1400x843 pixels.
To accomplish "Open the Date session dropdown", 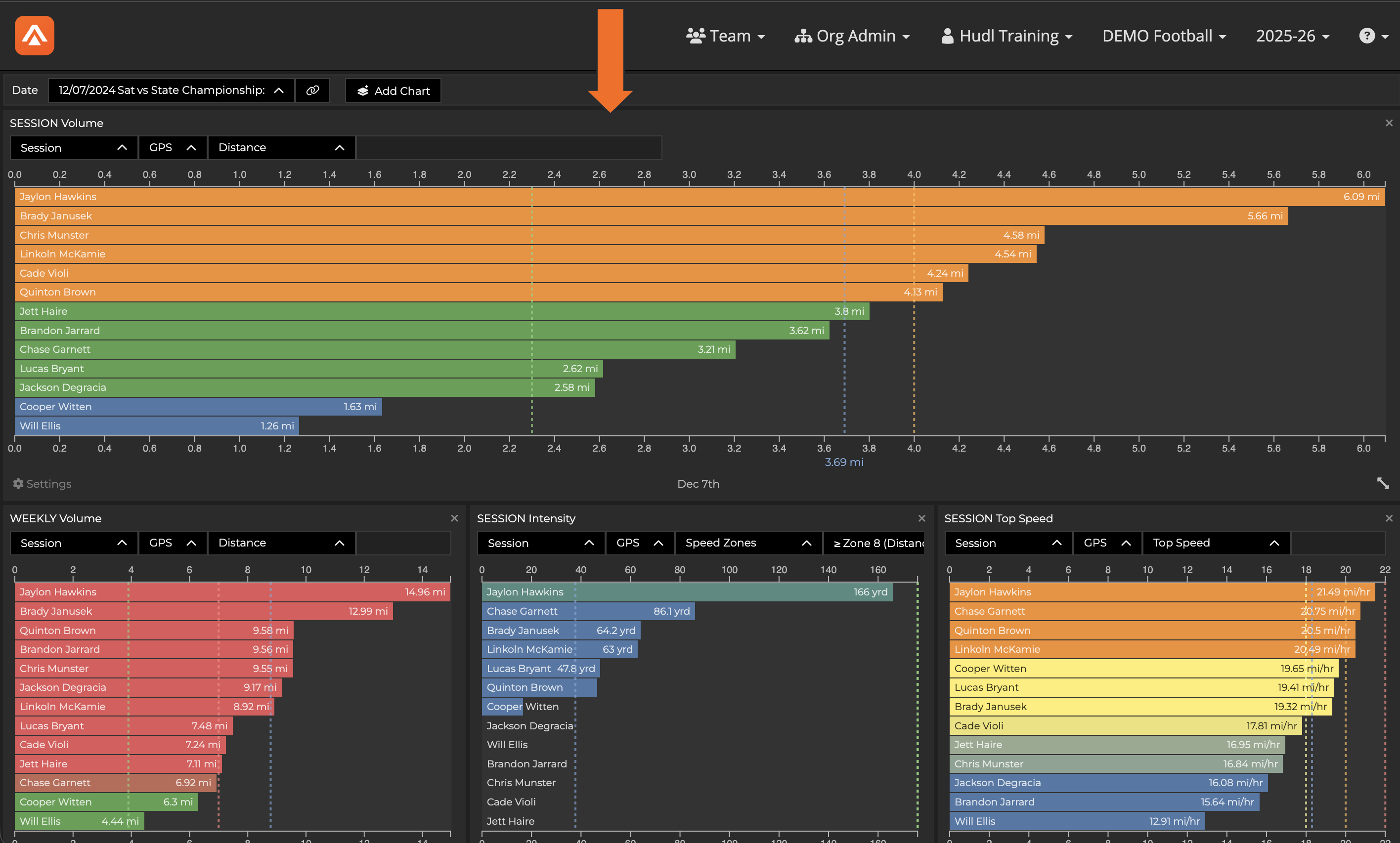I will click(171, 90).
